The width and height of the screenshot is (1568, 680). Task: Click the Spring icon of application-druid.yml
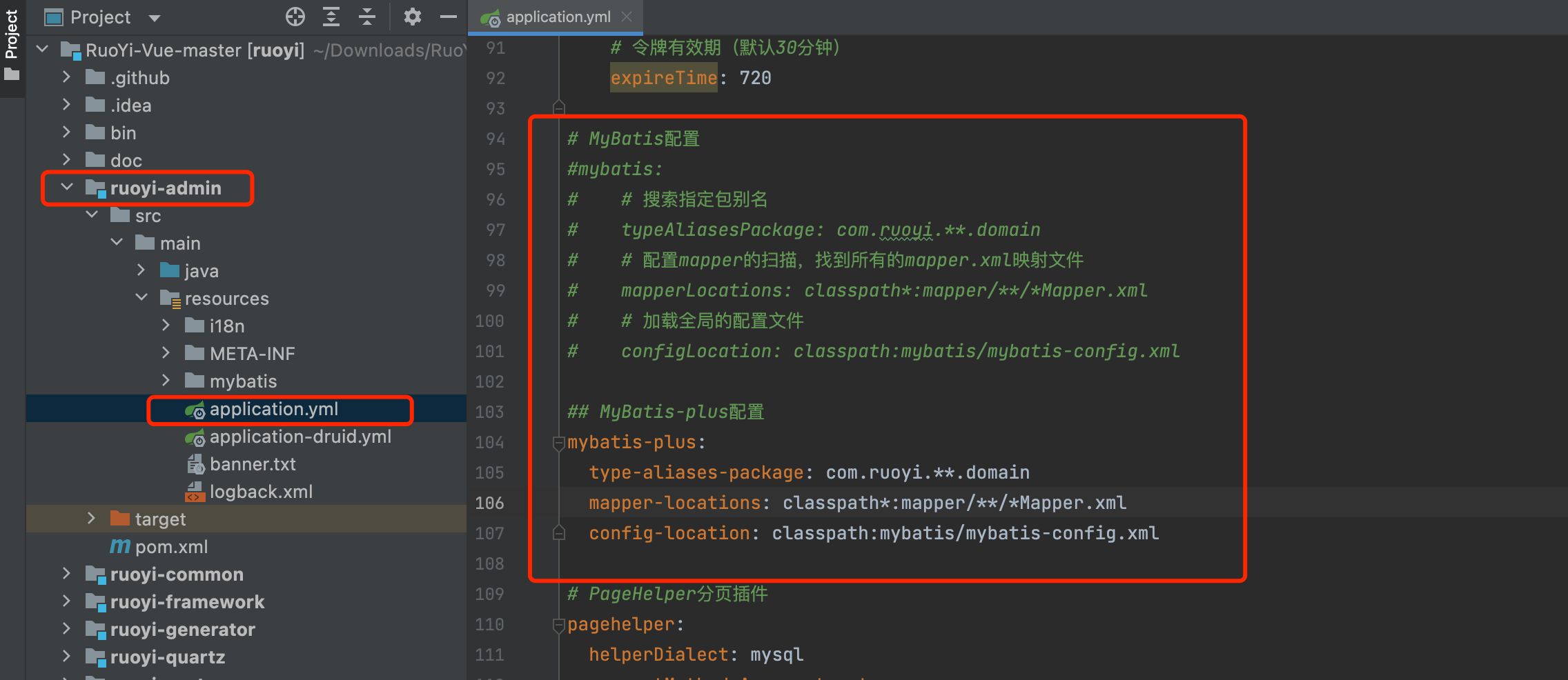pos(195,437)
